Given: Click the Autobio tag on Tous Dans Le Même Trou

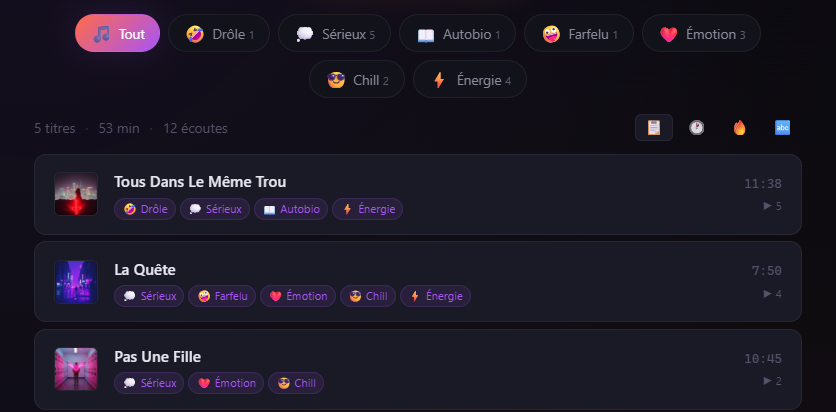Looking at the screenshot, I should pyautogui.click(x=291, y=209).
